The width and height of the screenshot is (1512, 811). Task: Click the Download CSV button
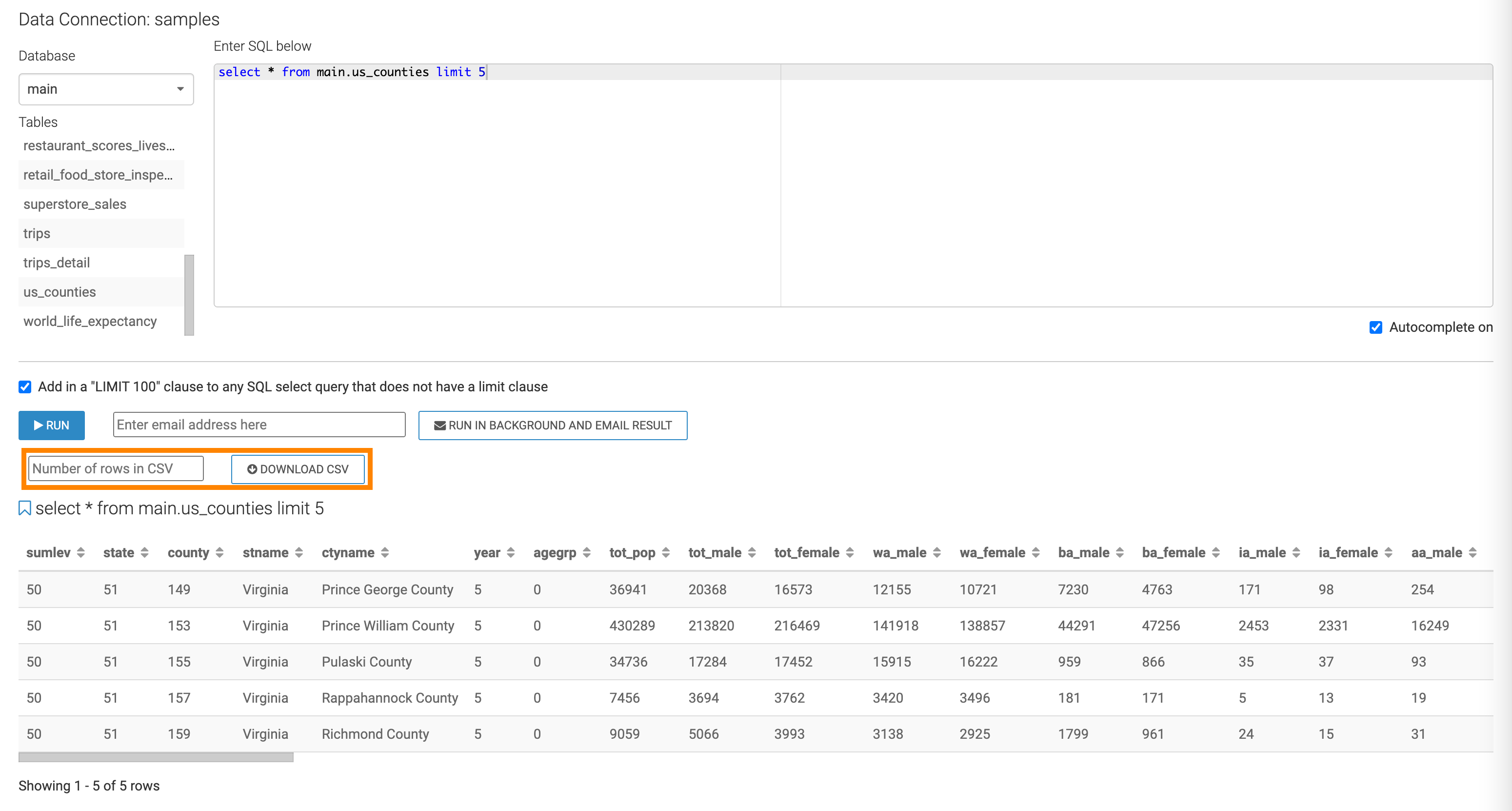(x=298, y=469)
